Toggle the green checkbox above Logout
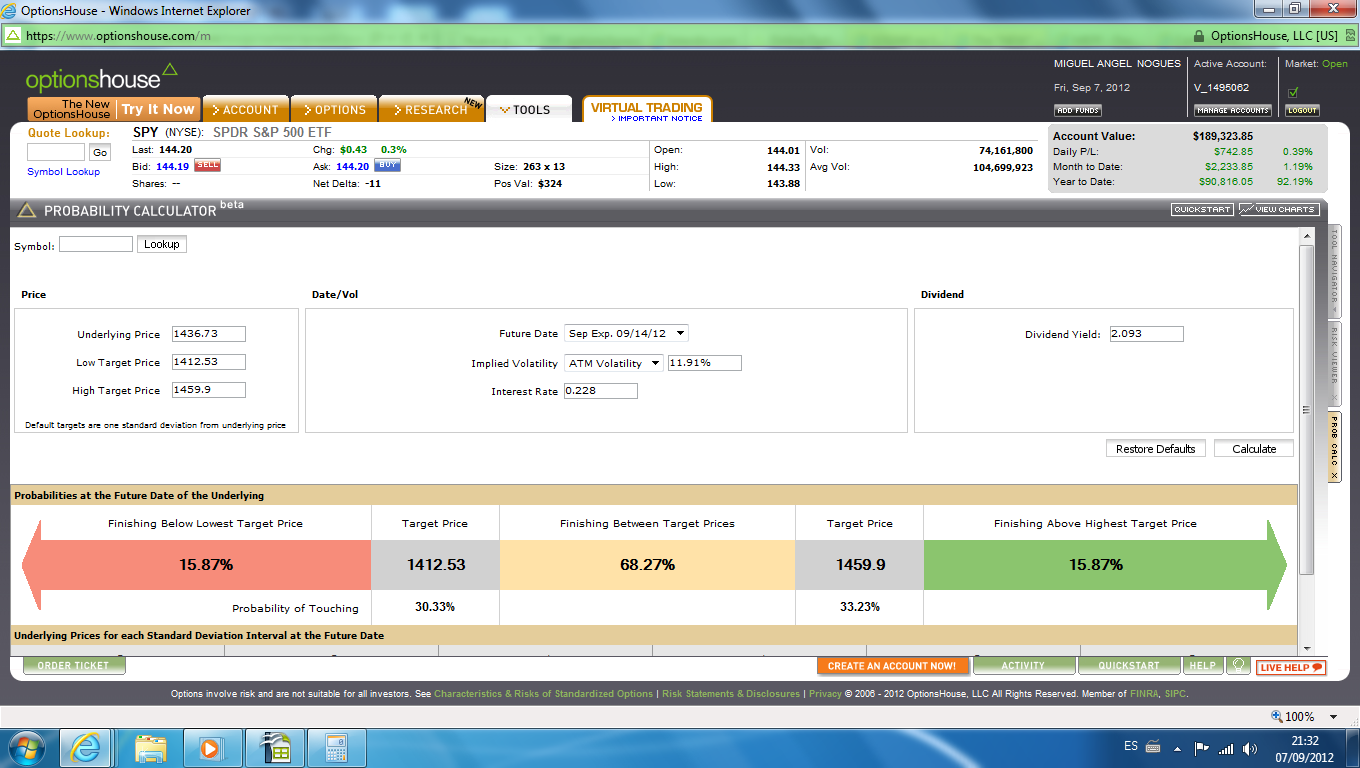This screenshot has width=1360, height=768. point(1293,93)
